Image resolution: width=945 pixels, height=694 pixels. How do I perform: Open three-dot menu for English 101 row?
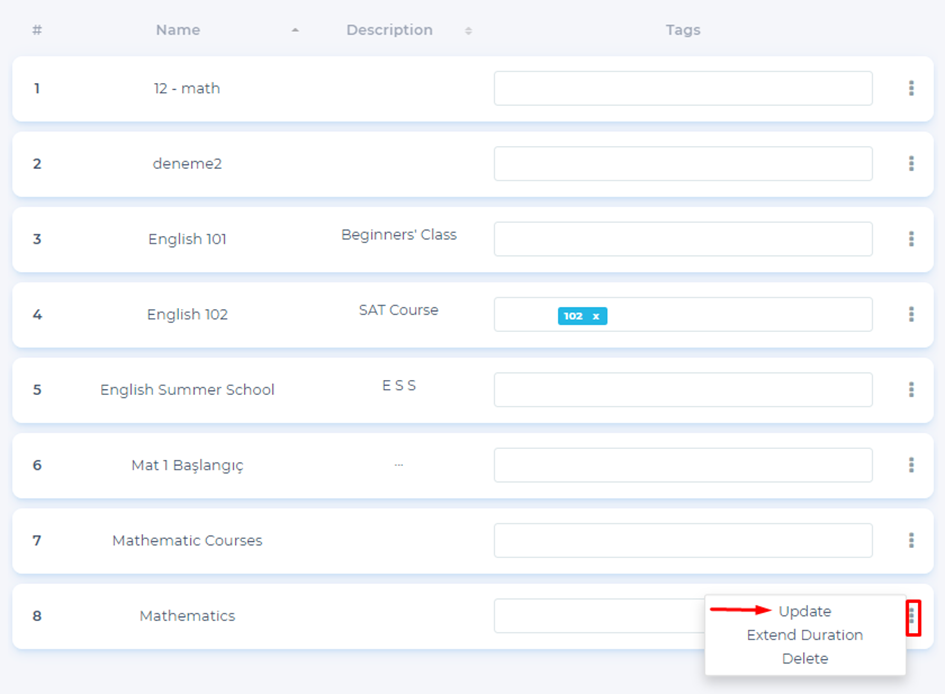pos(911,239)
